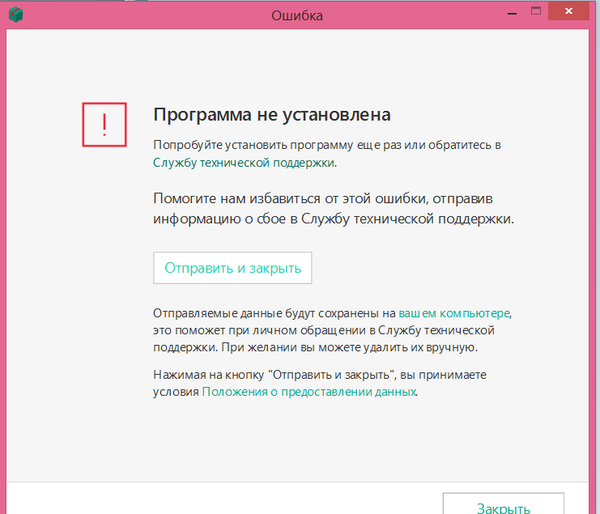
Task: Click the red exclamation error icon
Action: [x=104, y=124]
